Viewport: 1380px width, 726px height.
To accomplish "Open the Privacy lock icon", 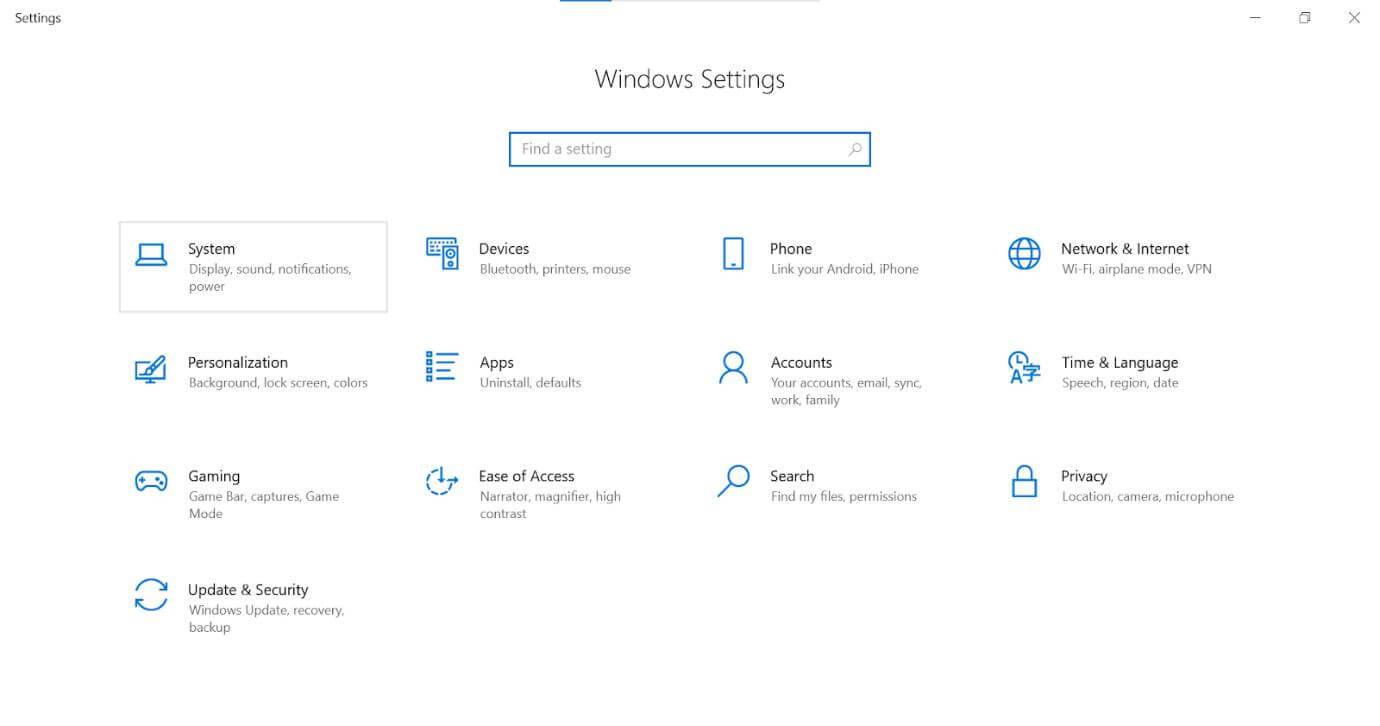I will tap(1024, 481).
